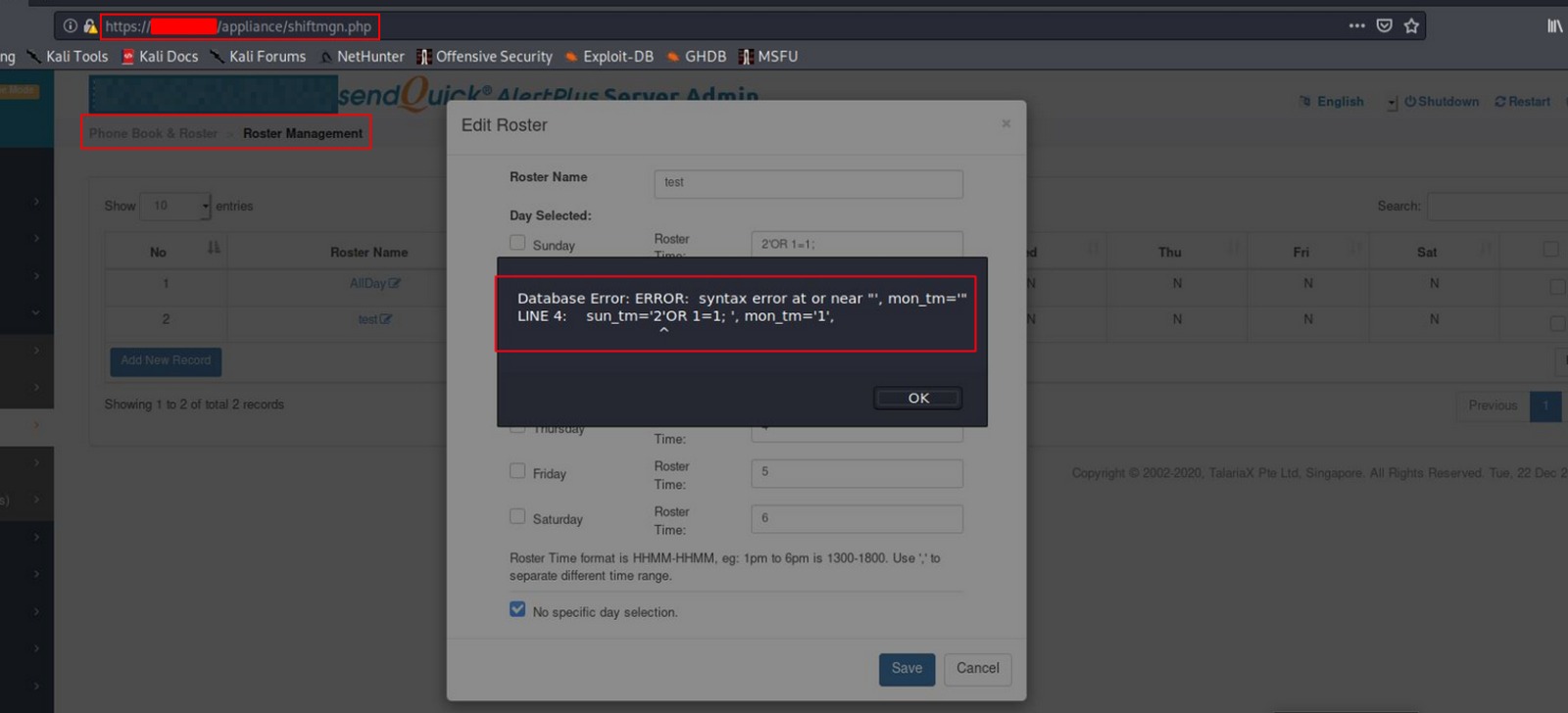Open the page actions three-dot menu
The width and height of the screenshot is (1568, 713).
pos(1356,26)
